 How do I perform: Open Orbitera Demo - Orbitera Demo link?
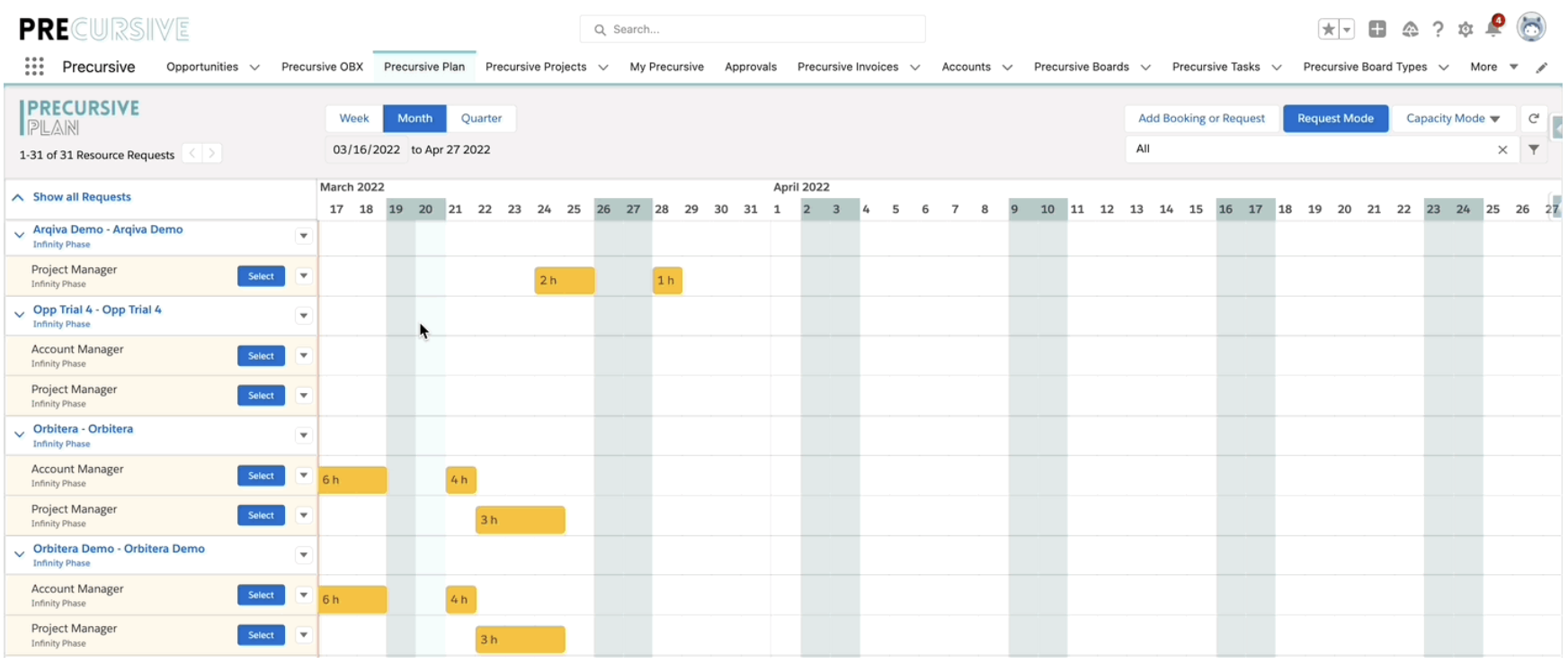(119, 549)
